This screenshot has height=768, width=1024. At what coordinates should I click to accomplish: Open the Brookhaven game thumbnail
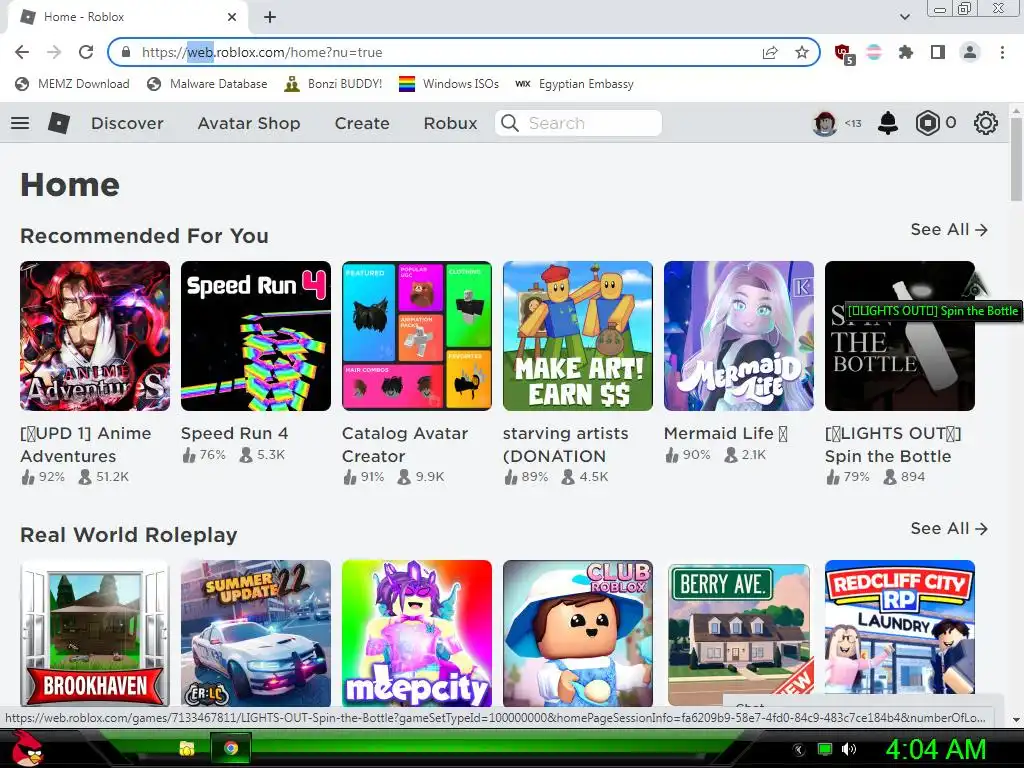tap(95, 633)
